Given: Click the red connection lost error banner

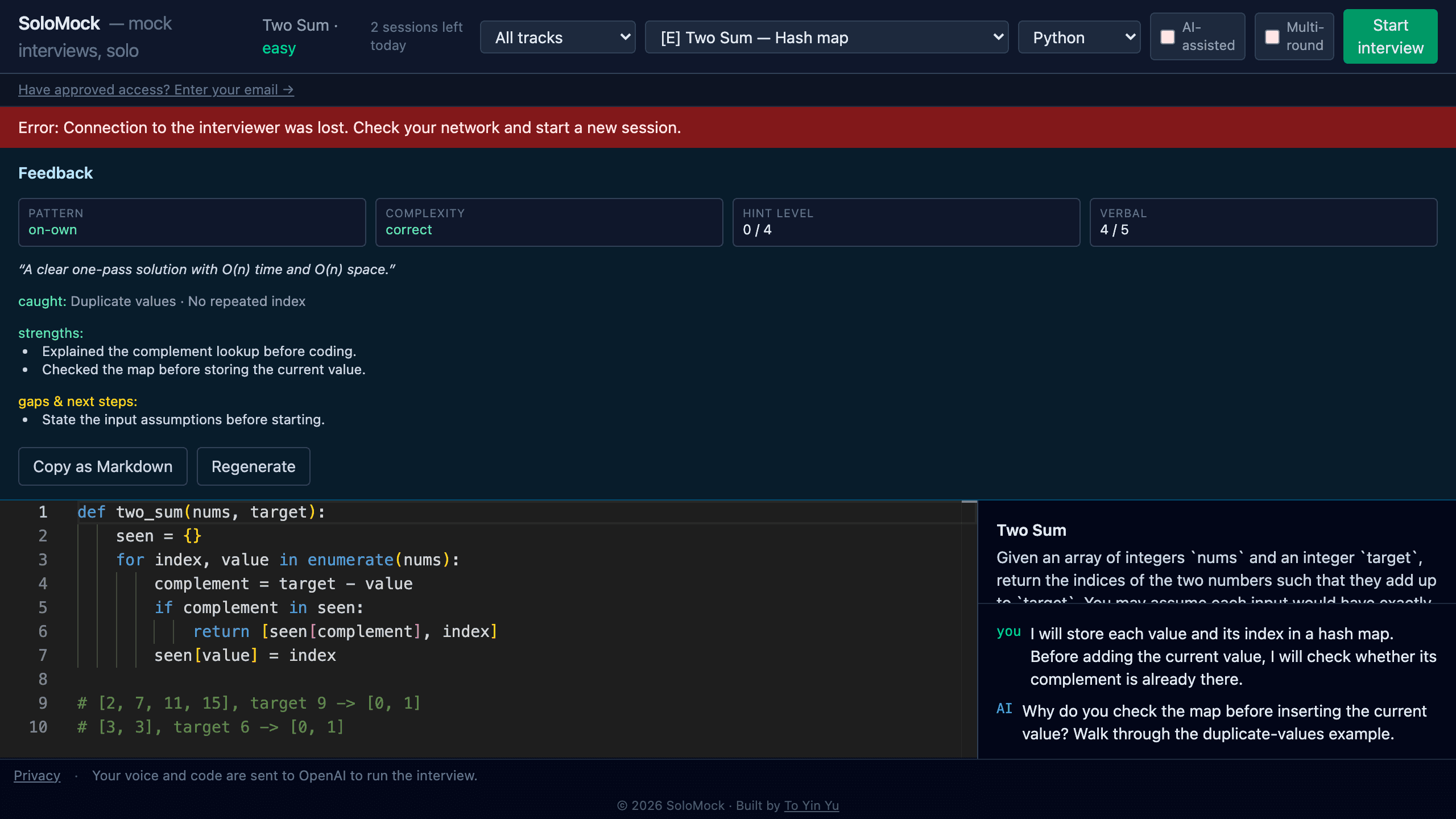Looking at the screenshot, I should click(728, 127).
